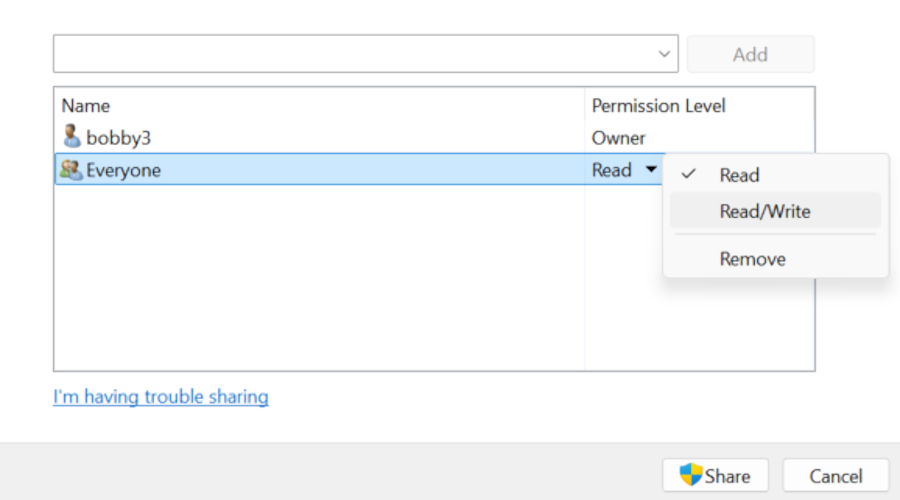Click the Share button
Screen dimensions: 900x500
coord(715,475)
